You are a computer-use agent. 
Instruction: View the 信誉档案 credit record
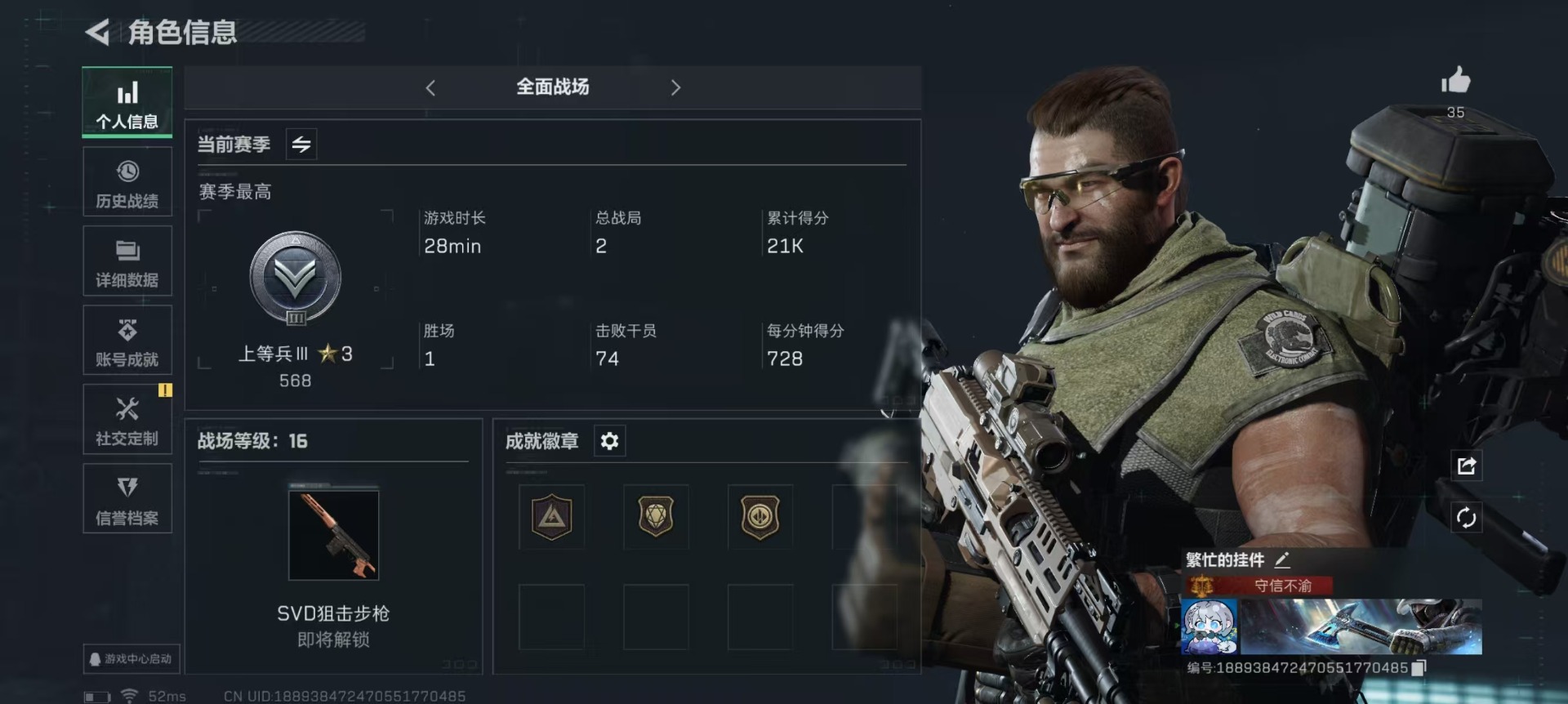(x=127, y=499)
